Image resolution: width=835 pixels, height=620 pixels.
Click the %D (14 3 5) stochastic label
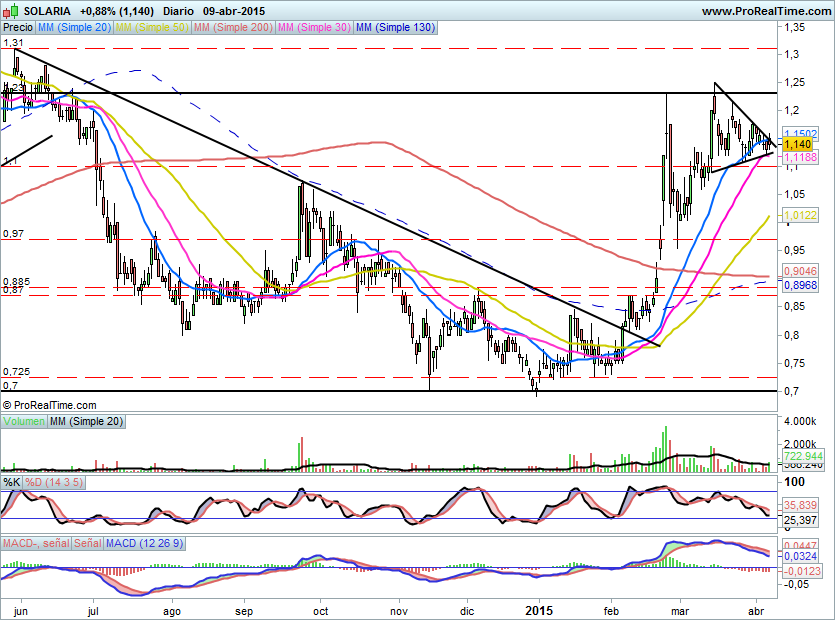point(54,482)
